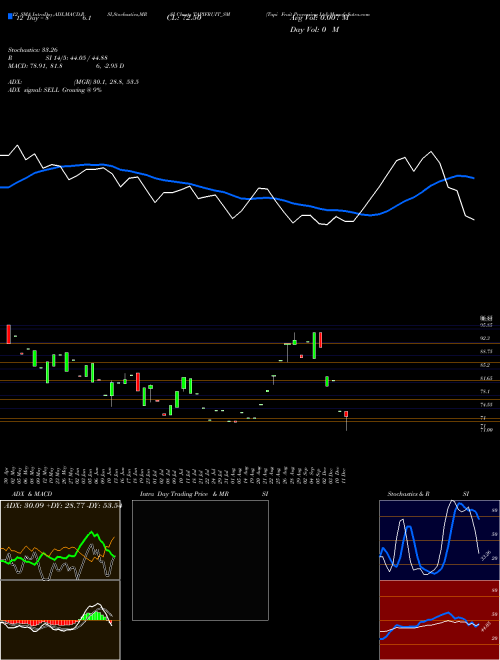Click the ADX line chart panel
The width and height of the screenshot is (500, 660).
[x=60, y=540]
